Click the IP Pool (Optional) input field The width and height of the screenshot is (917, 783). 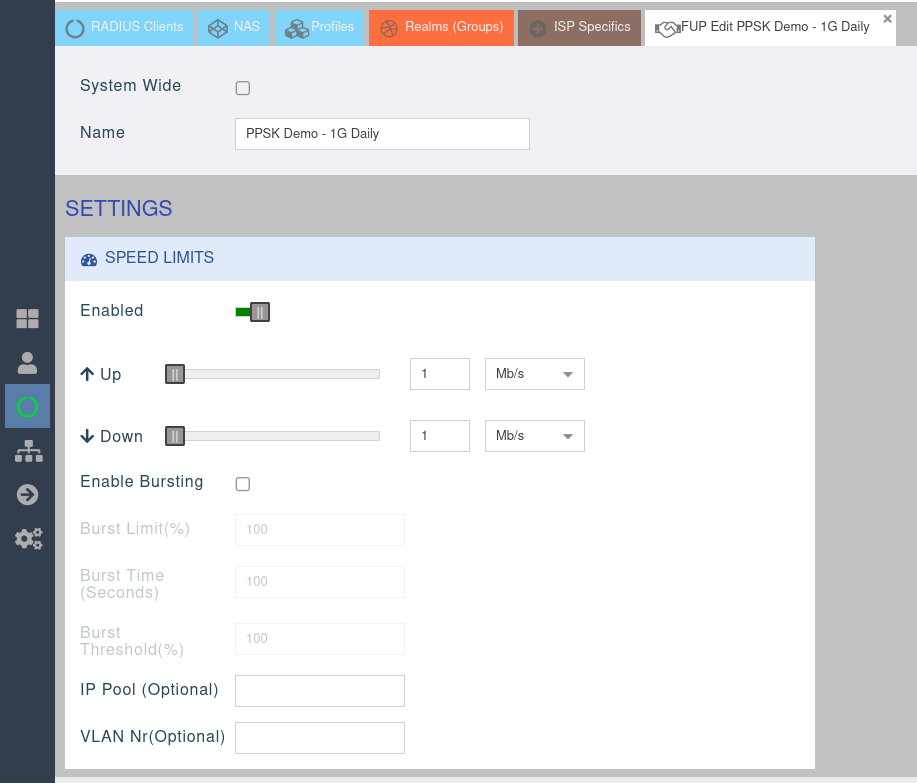click(319, 691)
